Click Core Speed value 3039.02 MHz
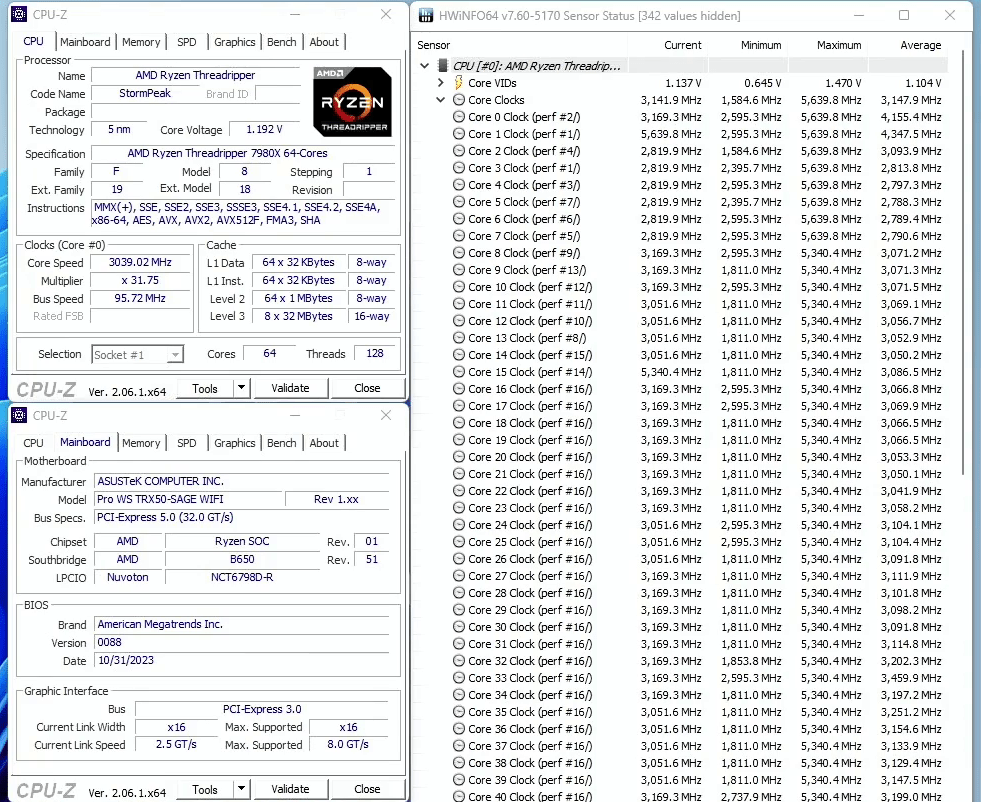The width and height of the screenshot is (981, 802). point(140,262)
